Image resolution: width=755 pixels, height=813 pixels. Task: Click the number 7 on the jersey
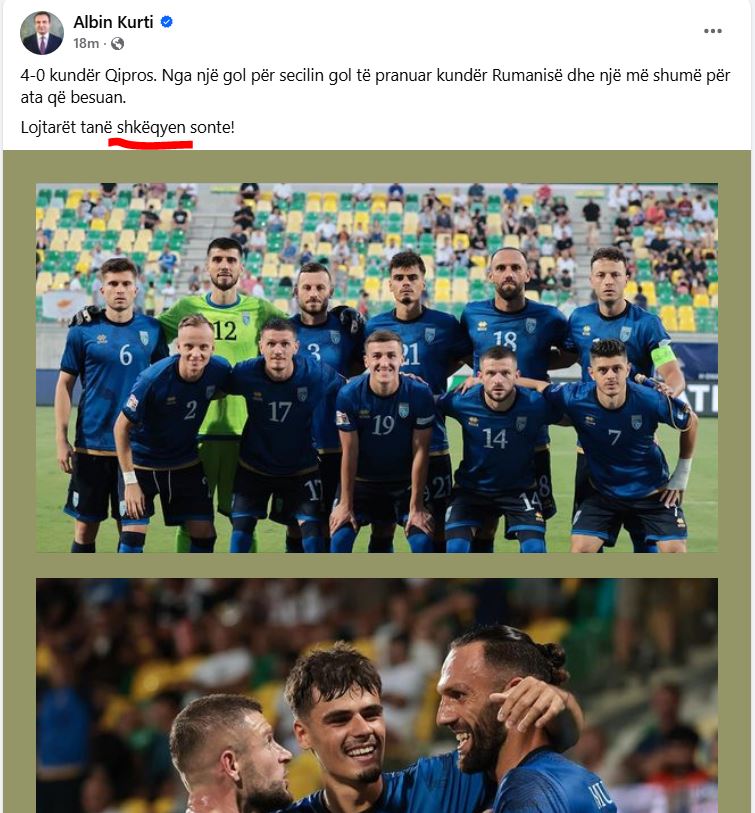615,437
